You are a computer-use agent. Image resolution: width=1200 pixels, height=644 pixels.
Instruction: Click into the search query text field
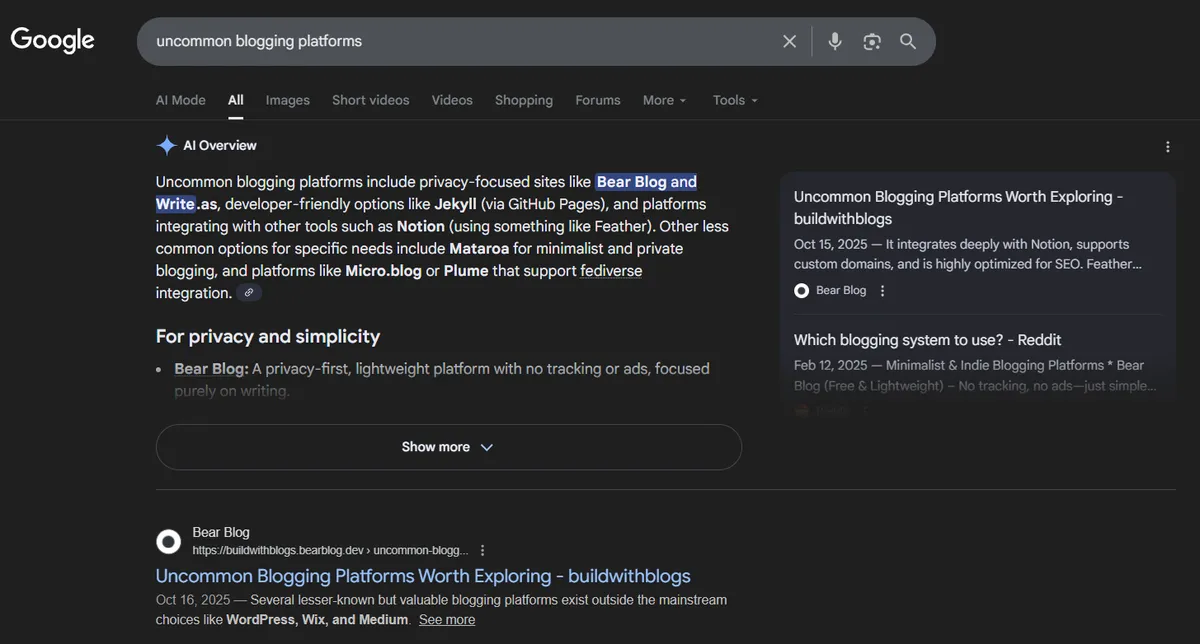450,41
